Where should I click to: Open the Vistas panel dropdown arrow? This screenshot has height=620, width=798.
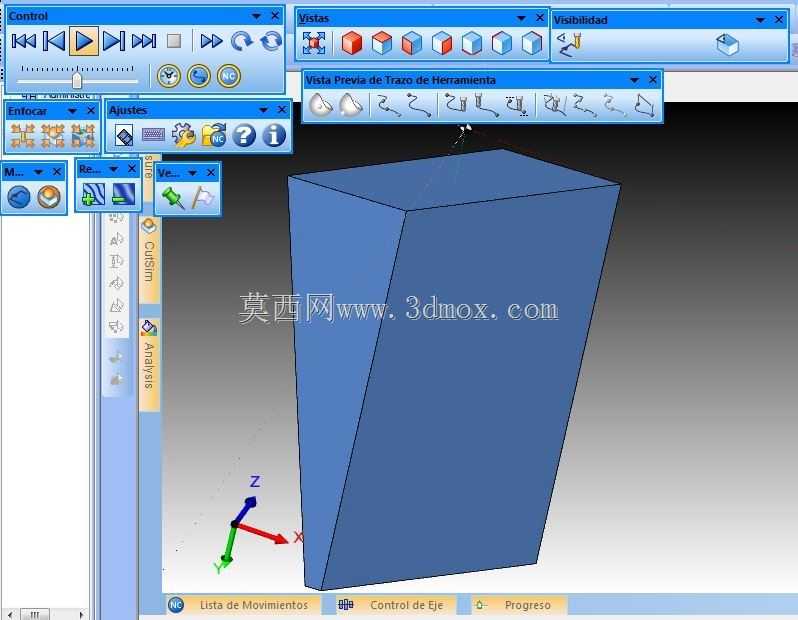pyautogui.click(x=521, y=18)
